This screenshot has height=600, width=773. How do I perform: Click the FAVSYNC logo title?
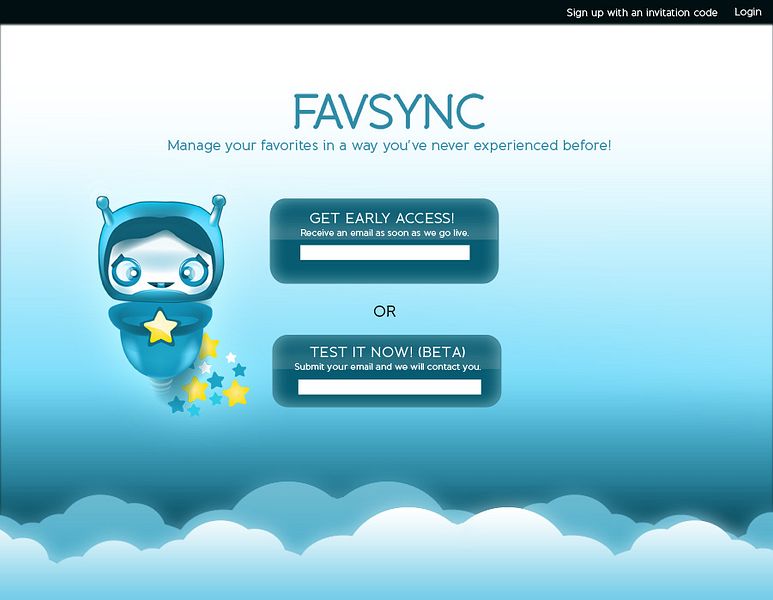(x=389, y=111)
